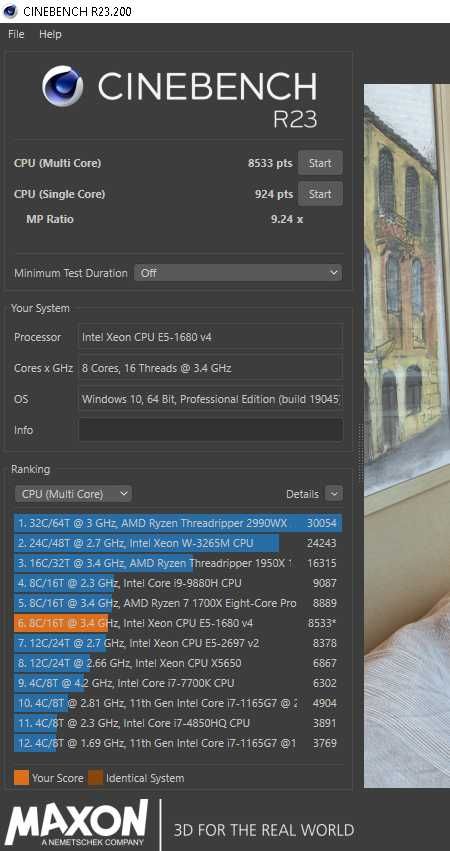Select the AMD Ryzen Threadripper 2990WX ranking row
Screen dimensions: 450x851
[178, 523]
